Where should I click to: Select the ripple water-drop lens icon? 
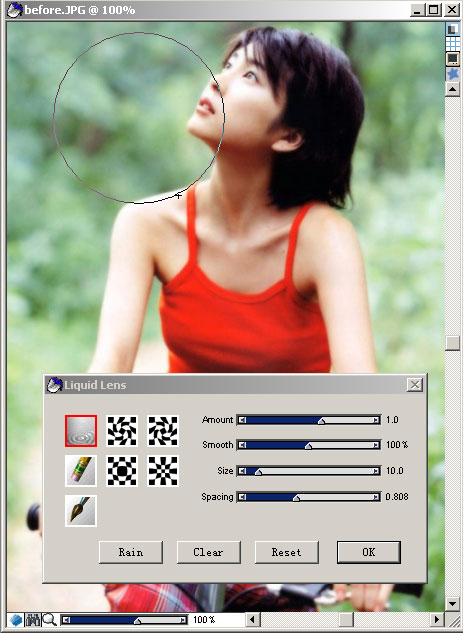point(81,431)
